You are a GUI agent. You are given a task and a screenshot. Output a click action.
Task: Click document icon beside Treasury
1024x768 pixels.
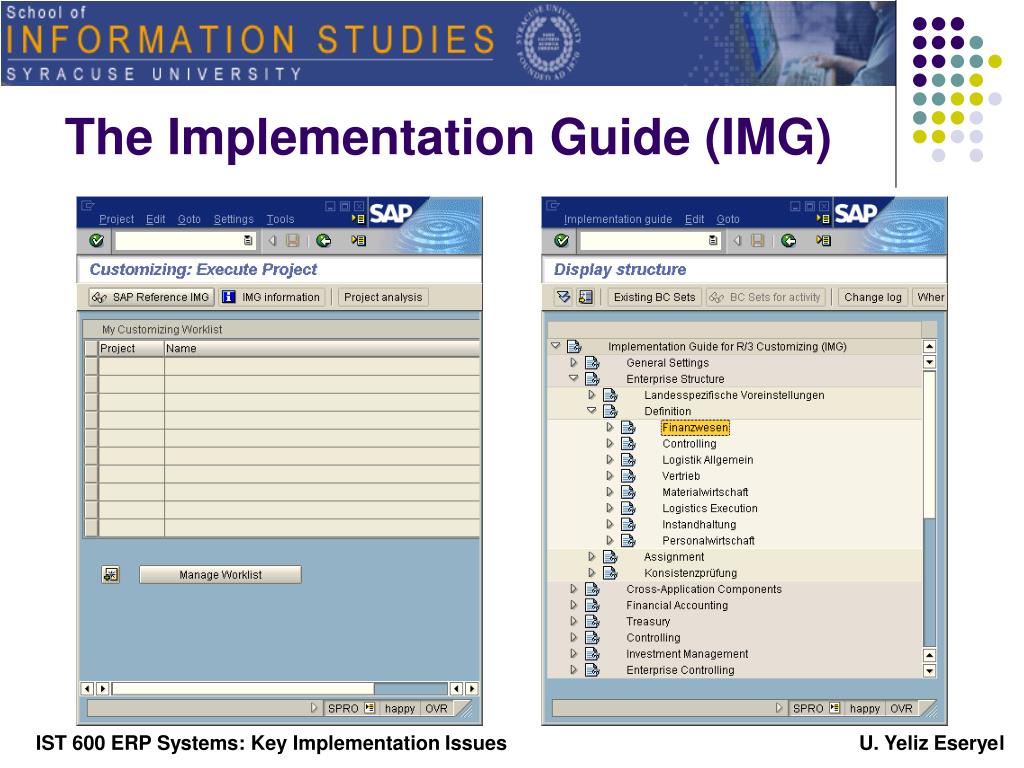[592, 622]
